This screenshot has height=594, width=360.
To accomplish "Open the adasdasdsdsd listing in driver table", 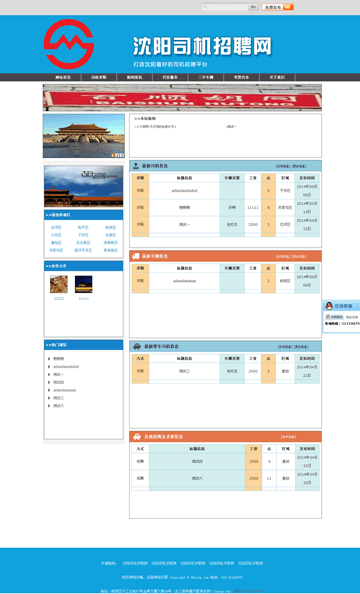I will [184, 191].
